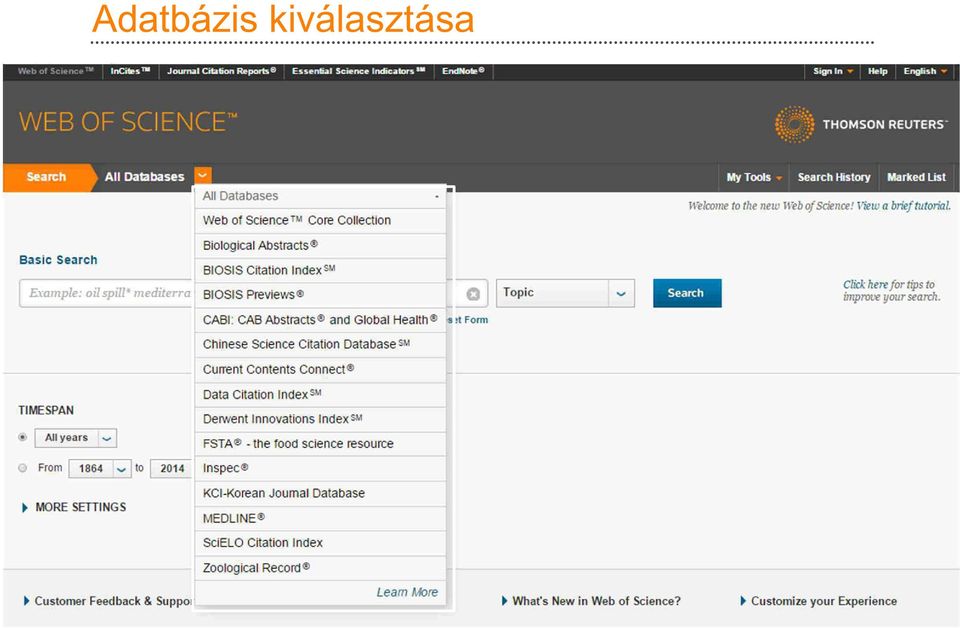This screenshot has width=960, height=628.
Task: Open the 2014 end year dropdown
Action: click(x=172, y=469)
